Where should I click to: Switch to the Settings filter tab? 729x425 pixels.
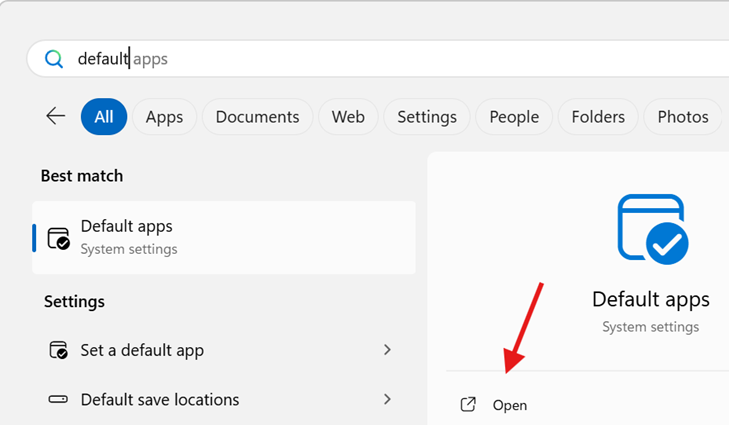point(427,117)
